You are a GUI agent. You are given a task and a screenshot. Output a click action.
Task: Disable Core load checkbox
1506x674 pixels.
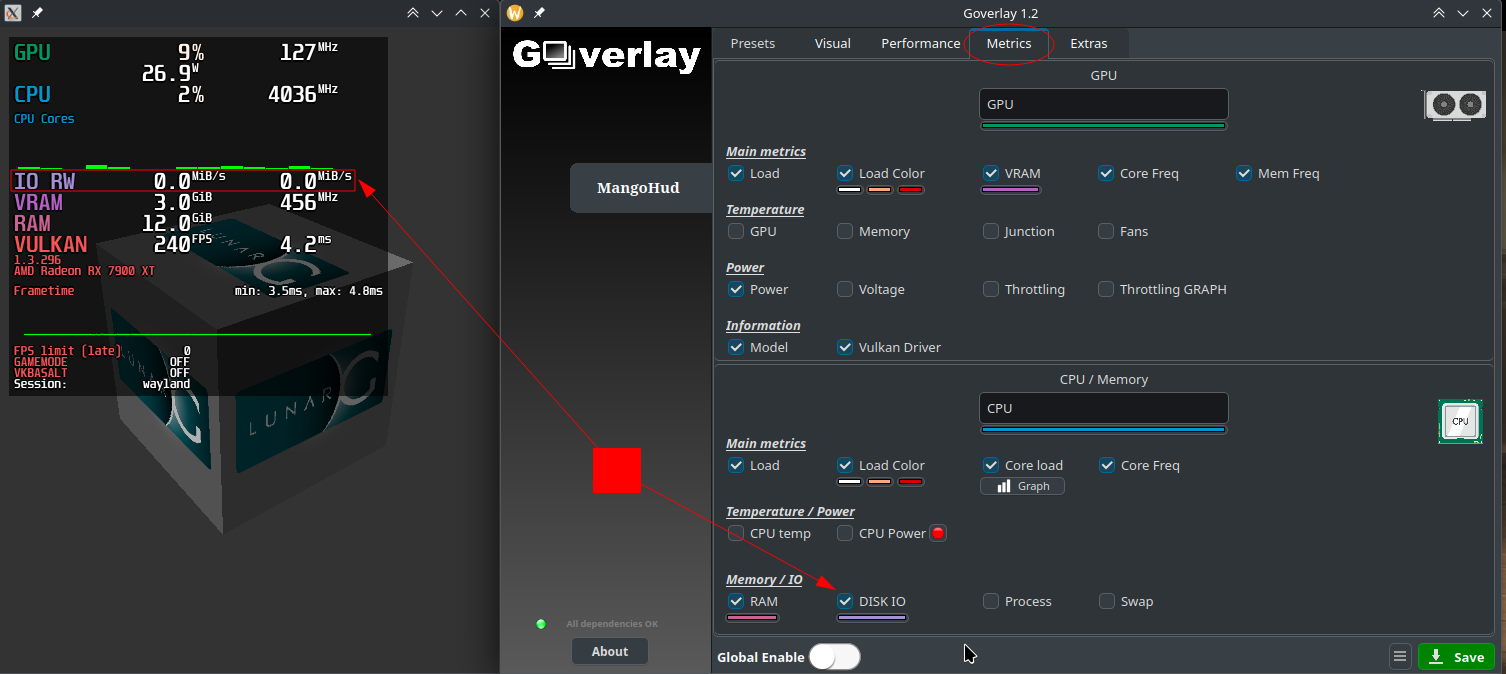click(x=991, y=465)
